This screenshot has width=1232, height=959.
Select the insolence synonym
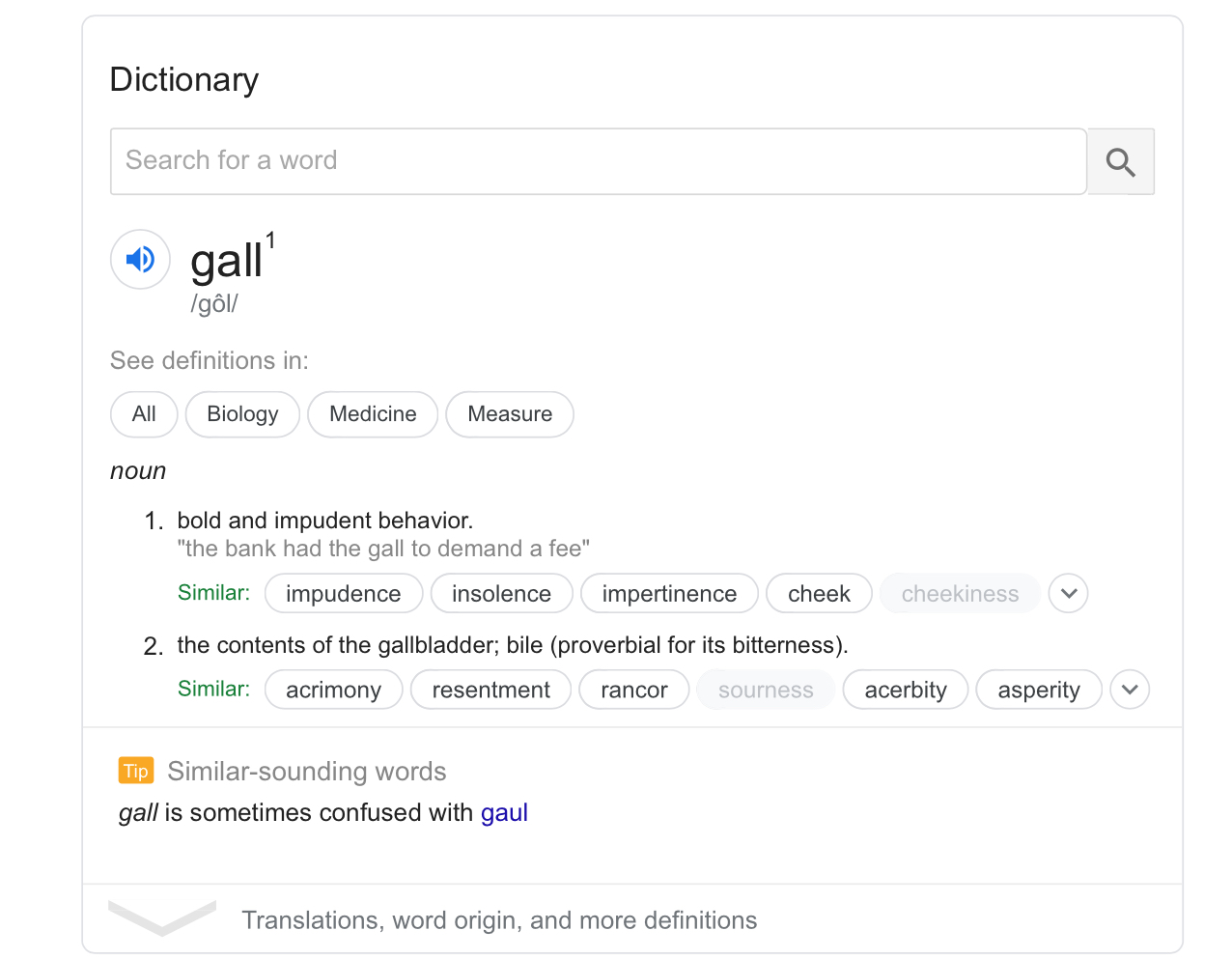point(501,593)
